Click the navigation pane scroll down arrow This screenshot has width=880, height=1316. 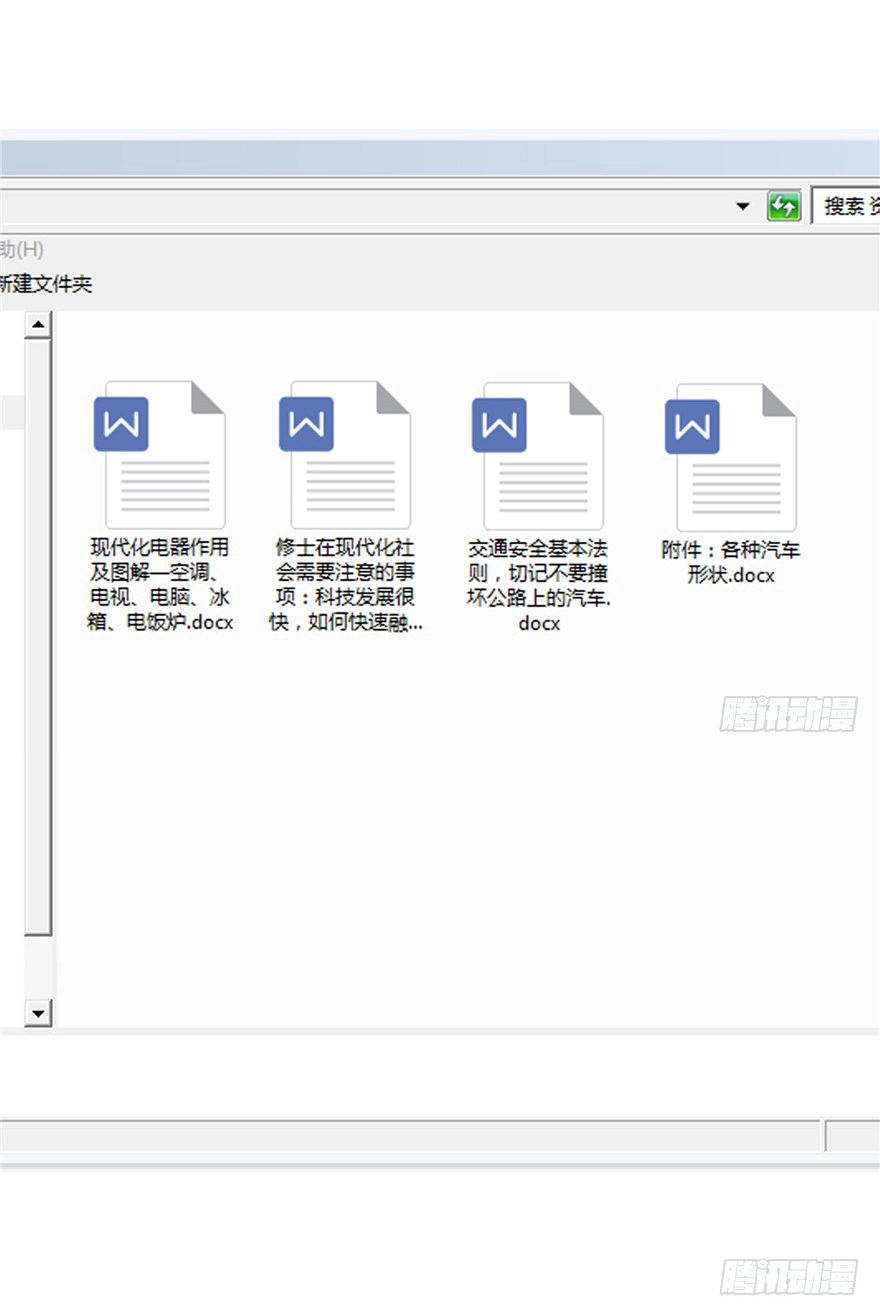click(x=38, y=1013)
